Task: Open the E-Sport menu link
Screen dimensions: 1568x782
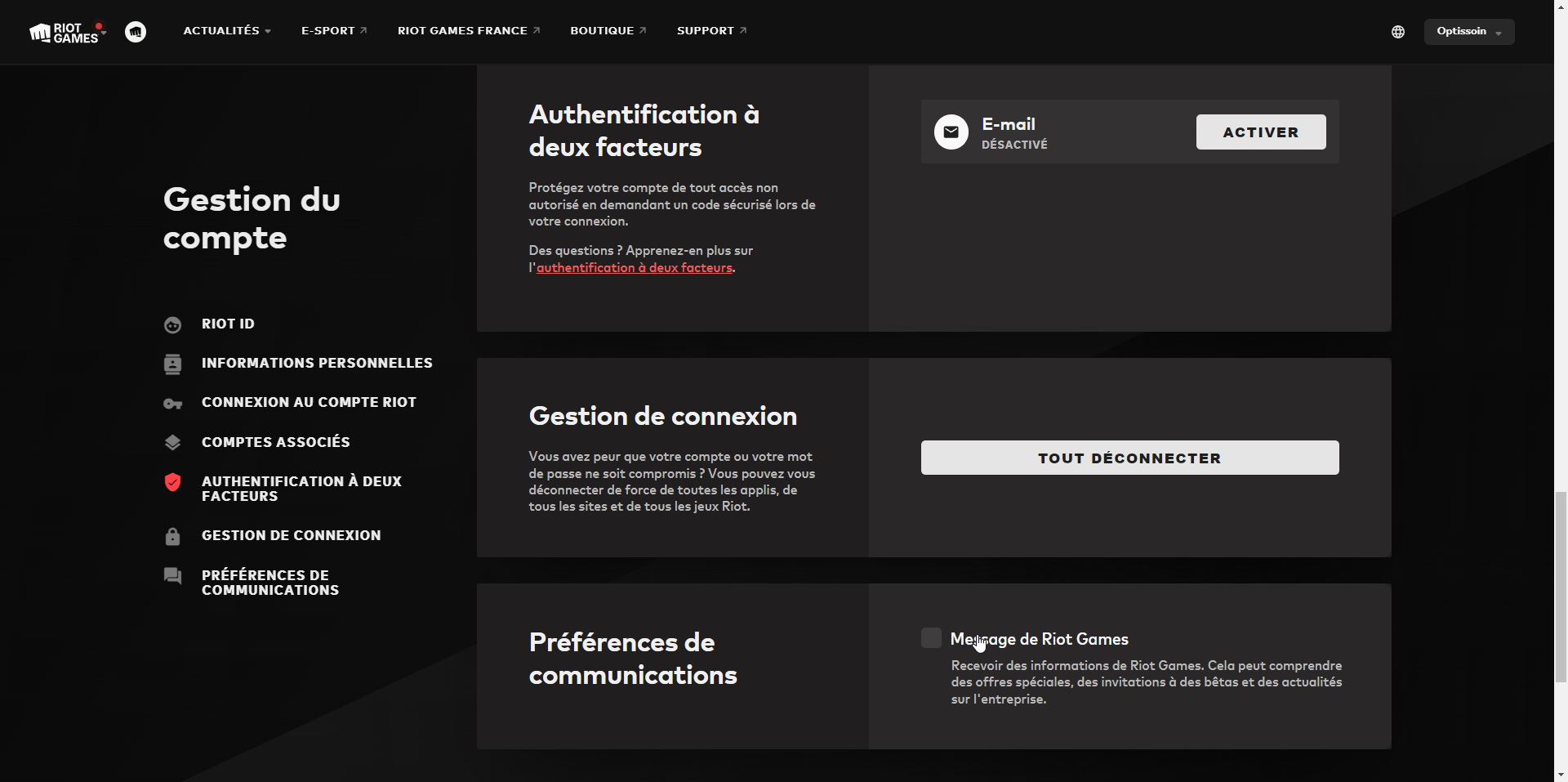Action: [x=333, y=31]
